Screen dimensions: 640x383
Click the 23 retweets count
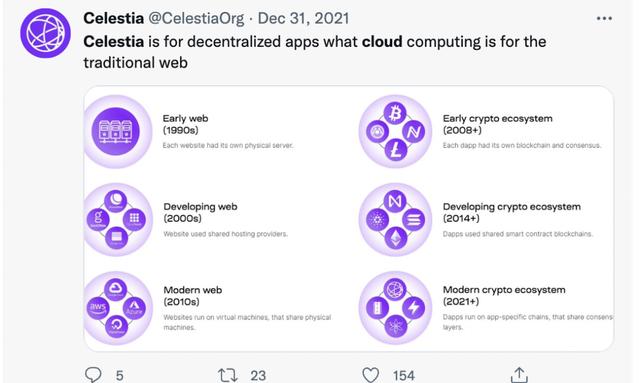pyautogui.click(x=258, y=376)
